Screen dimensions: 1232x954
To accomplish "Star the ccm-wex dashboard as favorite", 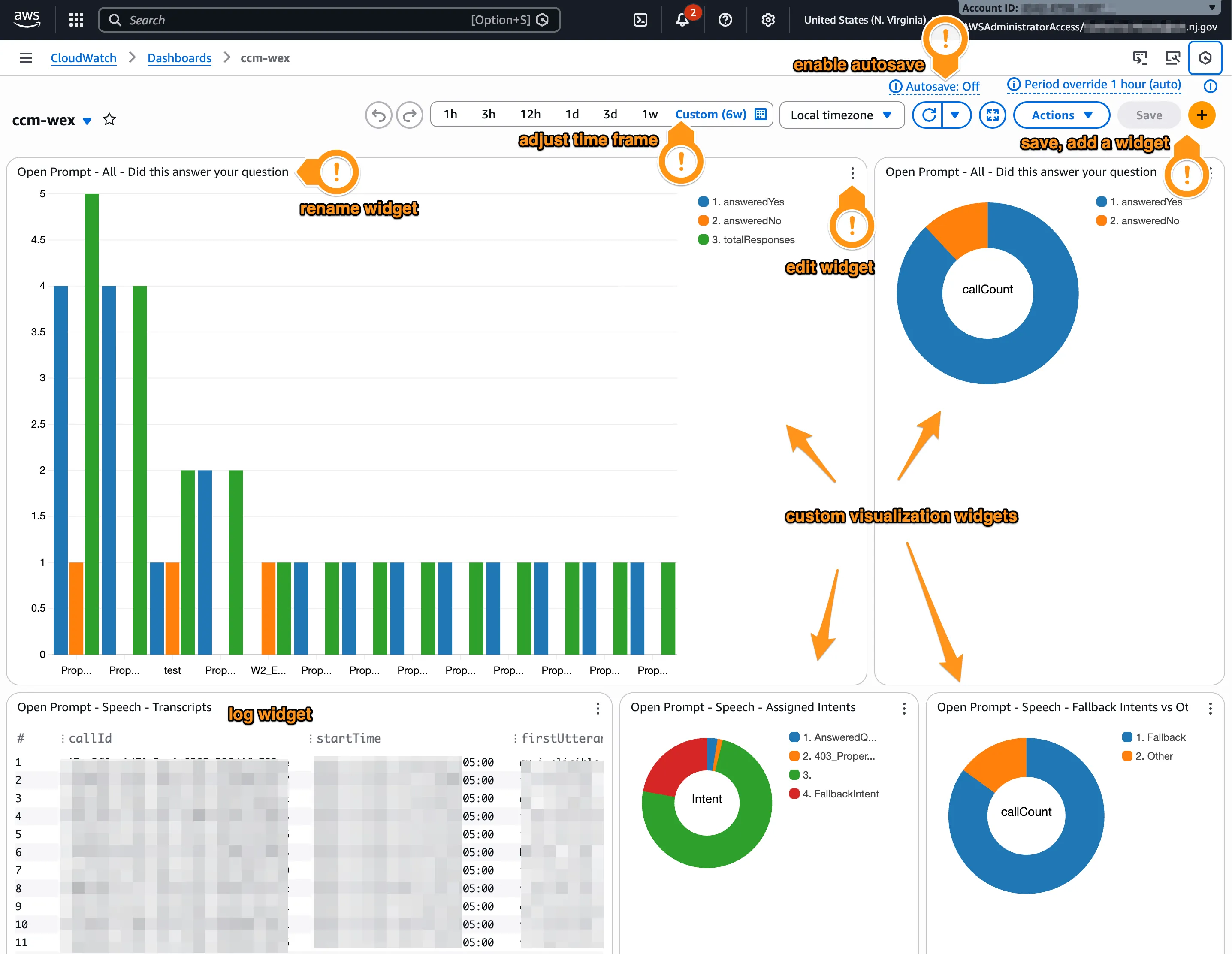I will tap(109, 120).
